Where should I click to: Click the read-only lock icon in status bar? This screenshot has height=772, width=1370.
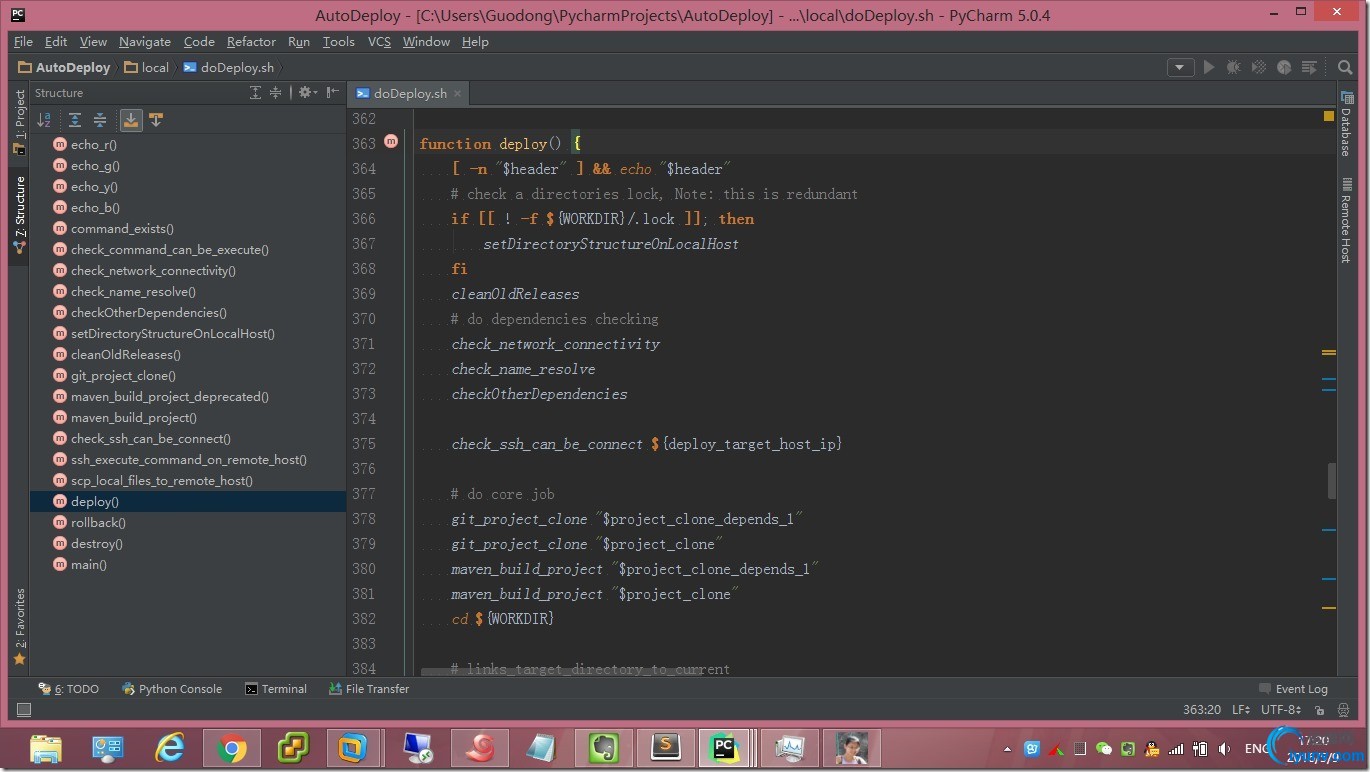coord(1320,710)
